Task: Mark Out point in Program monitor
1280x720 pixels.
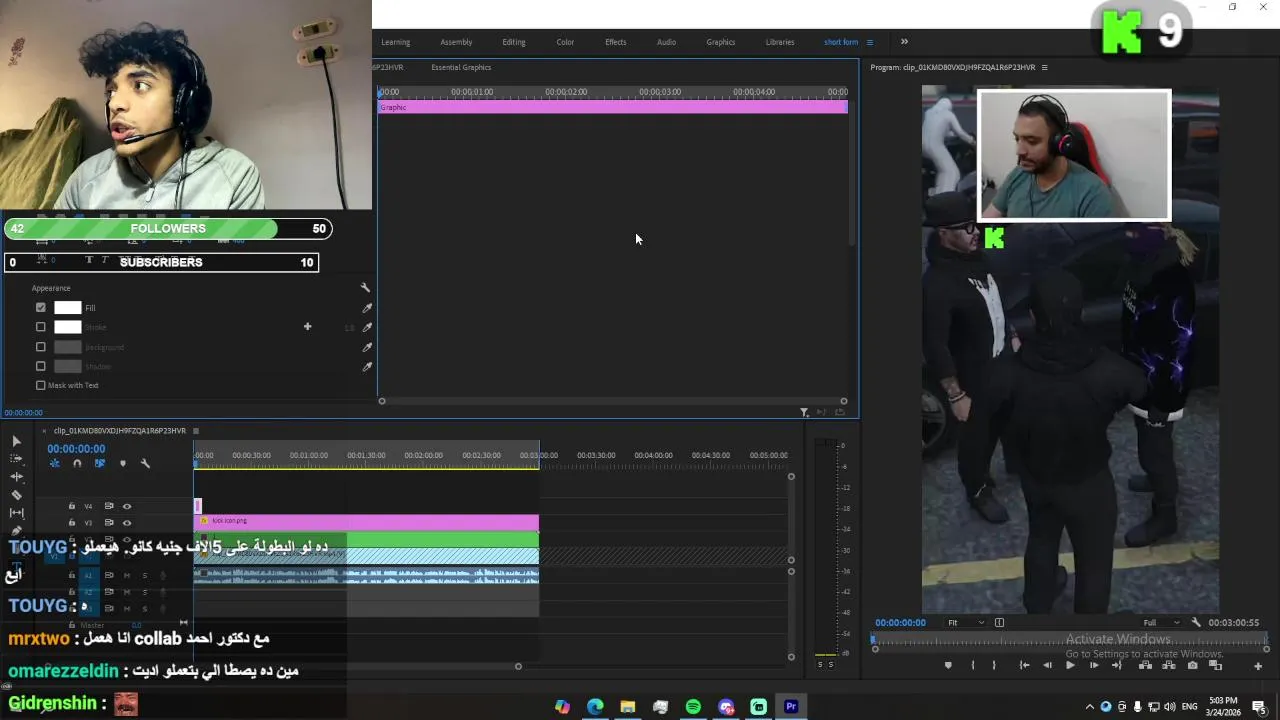Action: click(994, 665)
